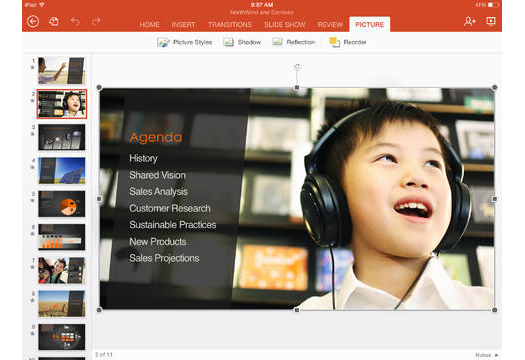Click the document title in header
The height and width of the screenshot is (360, 525).
click(262, 12)
